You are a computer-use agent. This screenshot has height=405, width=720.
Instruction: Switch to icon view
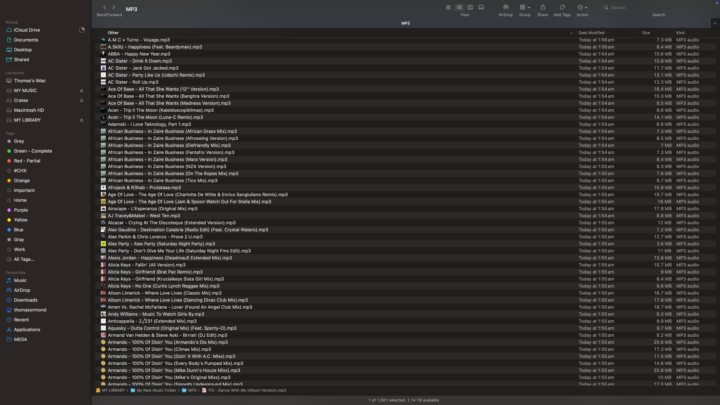coord(448,7)
